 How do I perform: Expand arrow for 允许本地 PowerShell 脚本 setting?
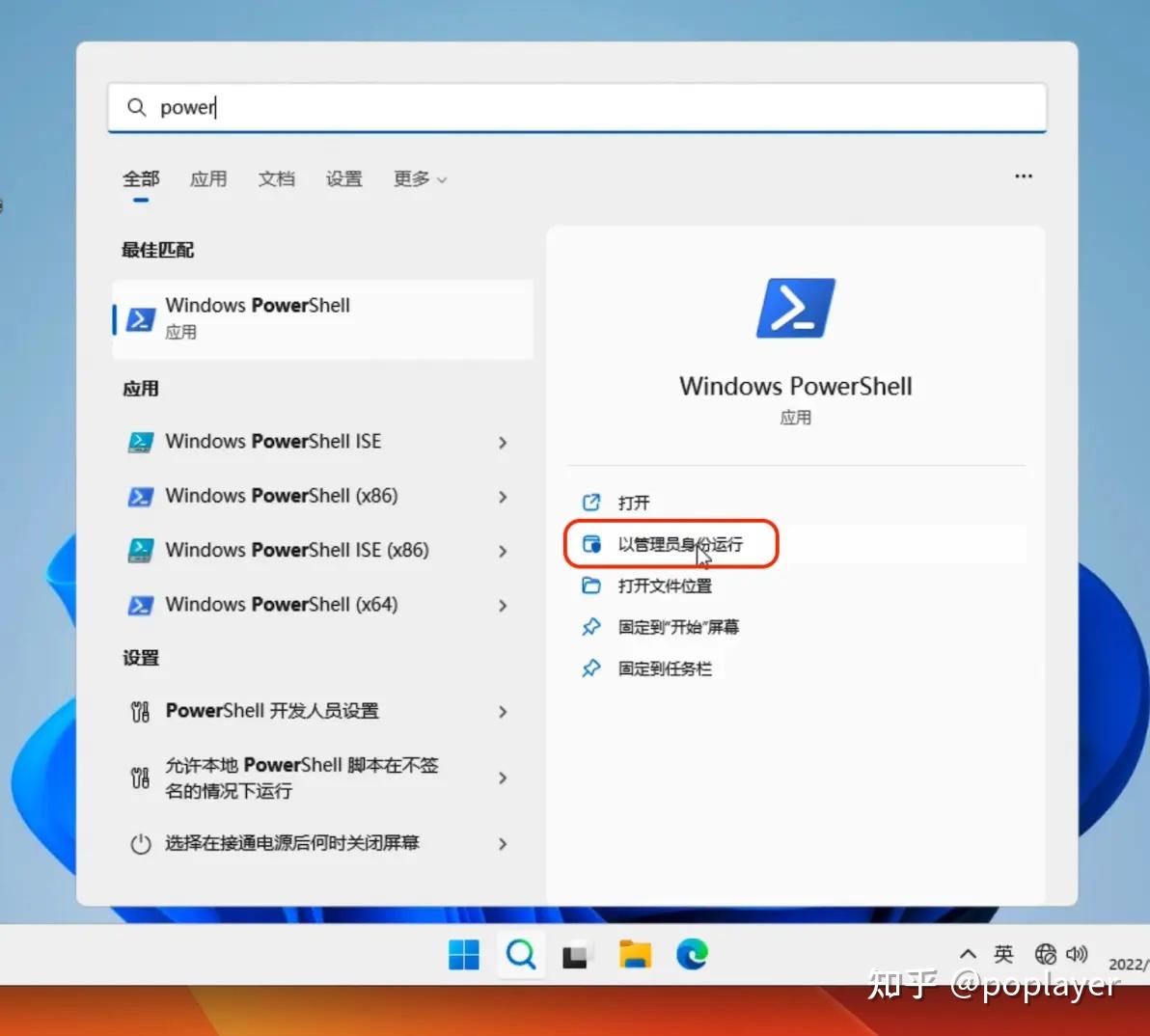pyautogui.click(x=503, y=777)
